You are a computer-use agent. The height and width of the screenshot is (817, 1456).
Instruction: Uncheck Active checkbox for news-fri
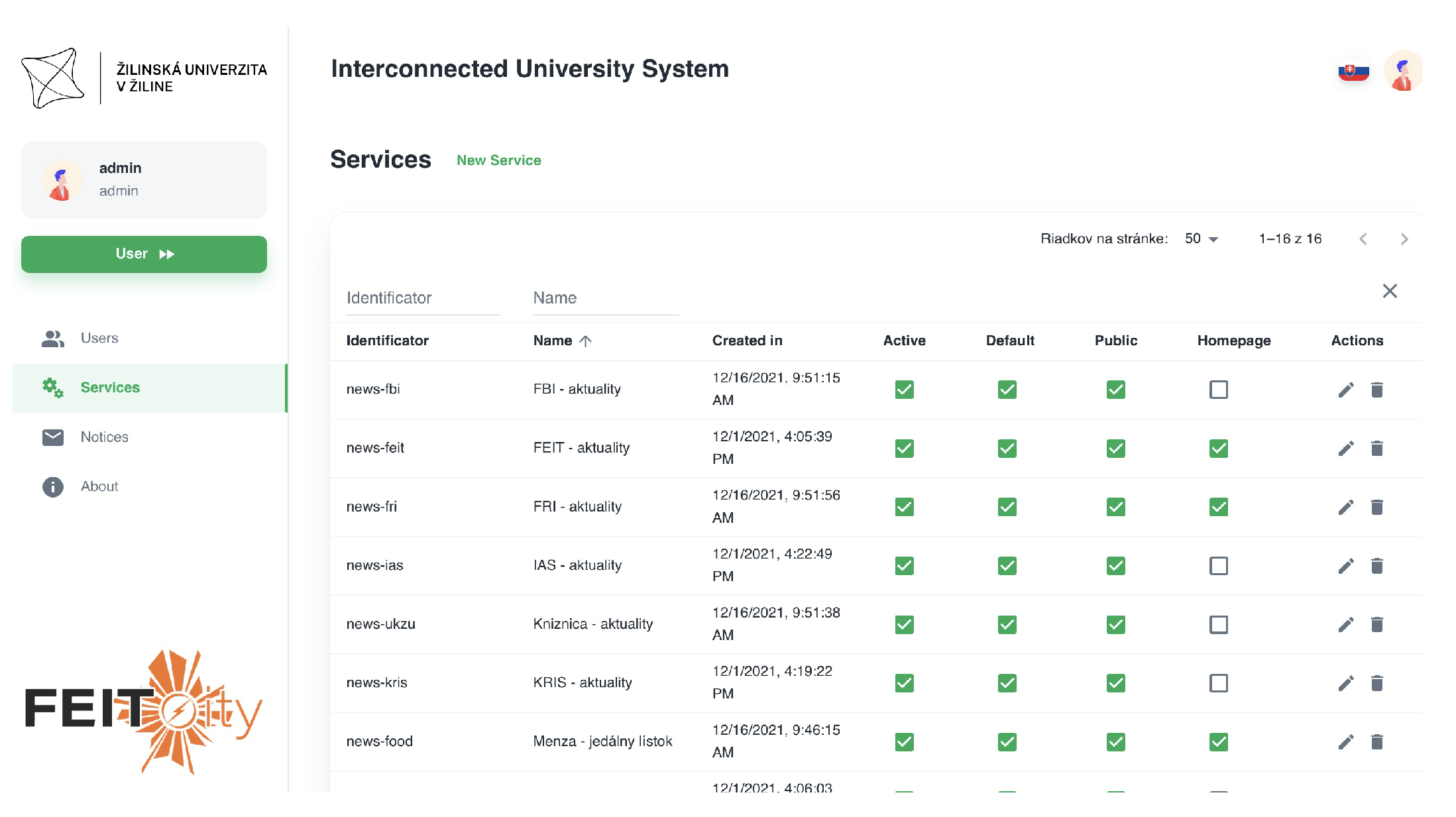pos(904,507)
